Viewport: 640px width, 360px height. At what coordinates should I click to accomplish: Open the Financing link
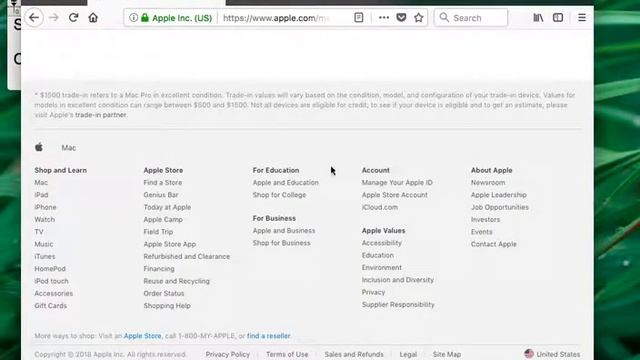(159, 269)
